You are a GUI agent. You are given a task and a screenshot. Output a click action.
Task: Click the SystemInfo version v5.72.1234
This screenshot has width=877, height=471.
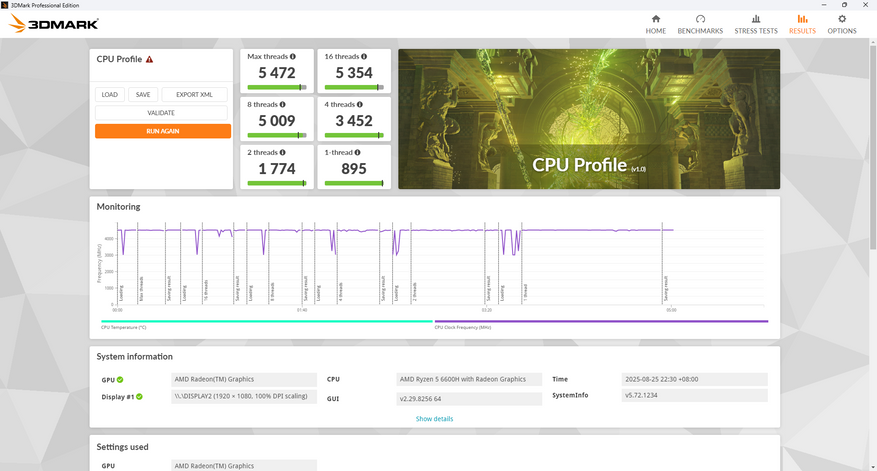[694, 395]
